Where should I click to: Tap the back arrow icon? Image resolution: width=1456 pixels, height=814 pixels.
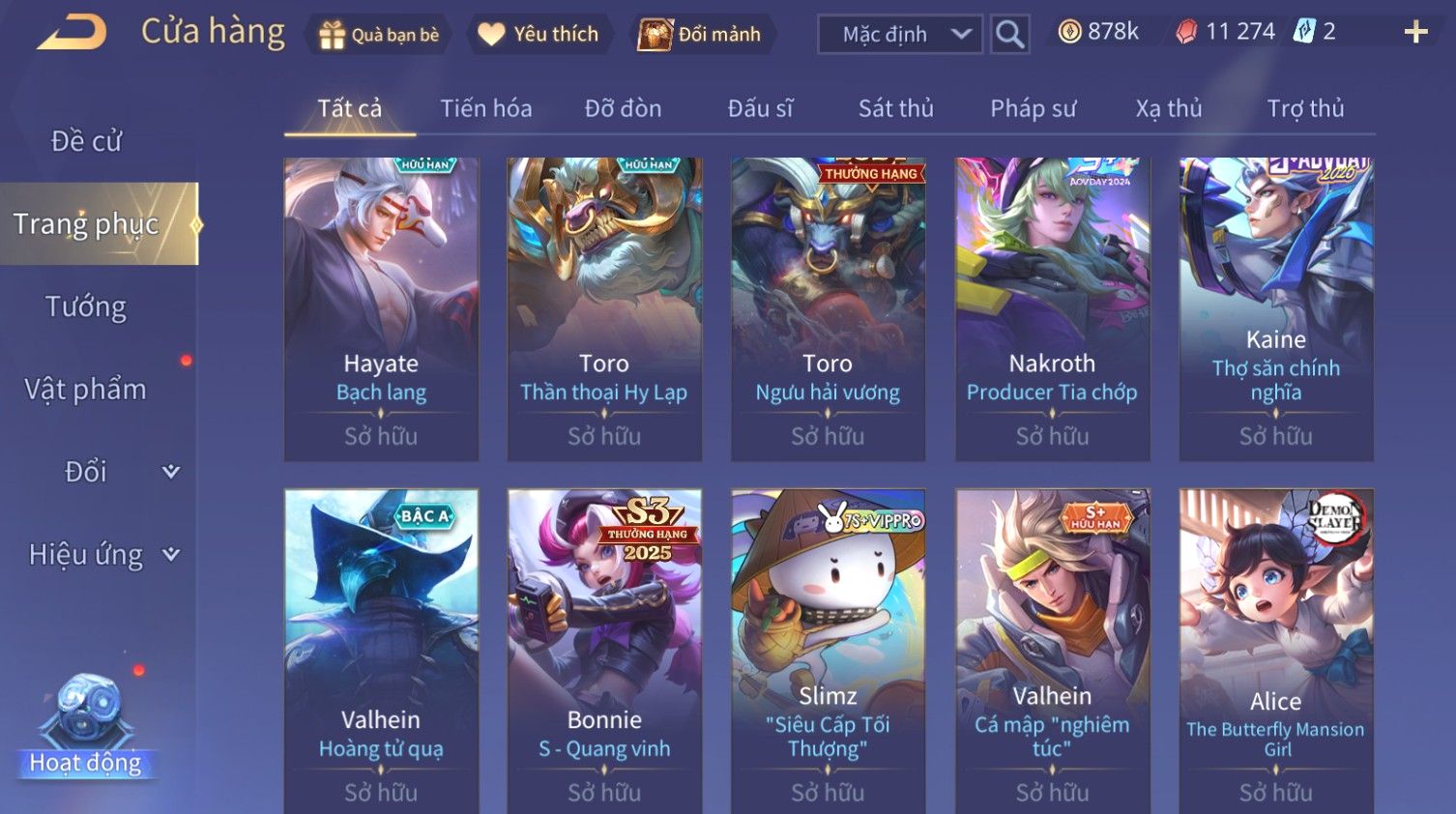(x=73, y=32)
